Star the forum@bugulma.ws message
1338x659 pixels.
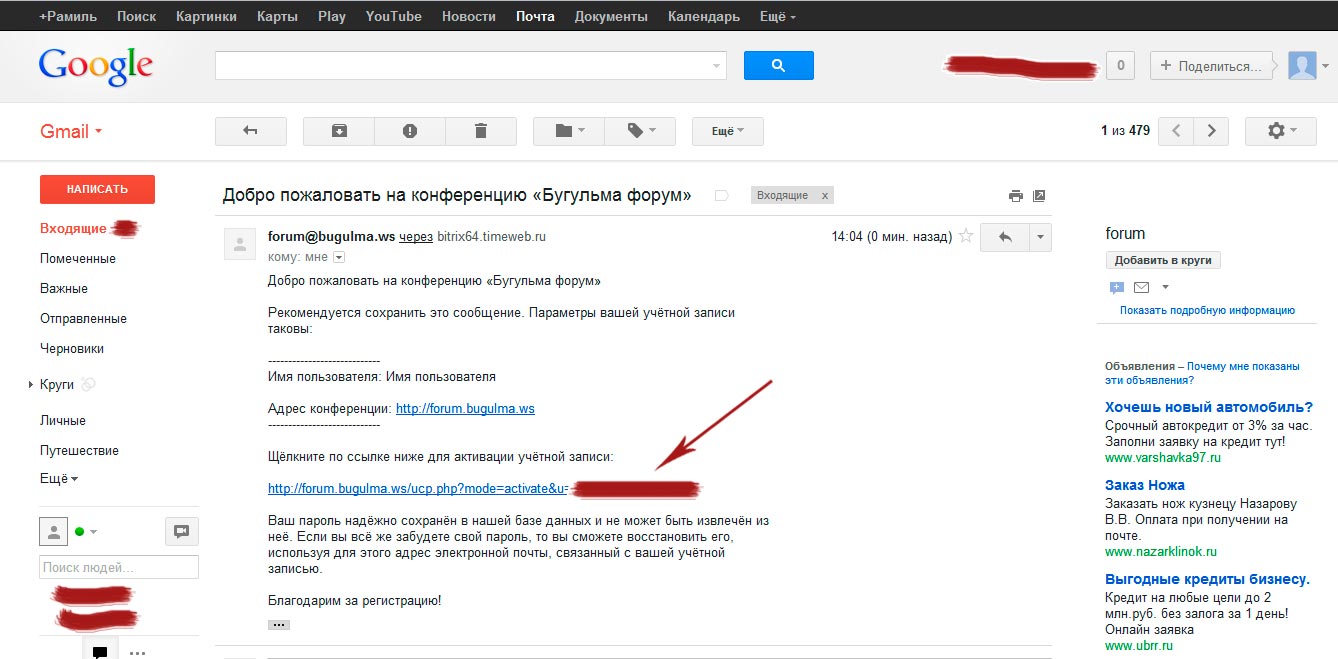click(x=966, y=237)
